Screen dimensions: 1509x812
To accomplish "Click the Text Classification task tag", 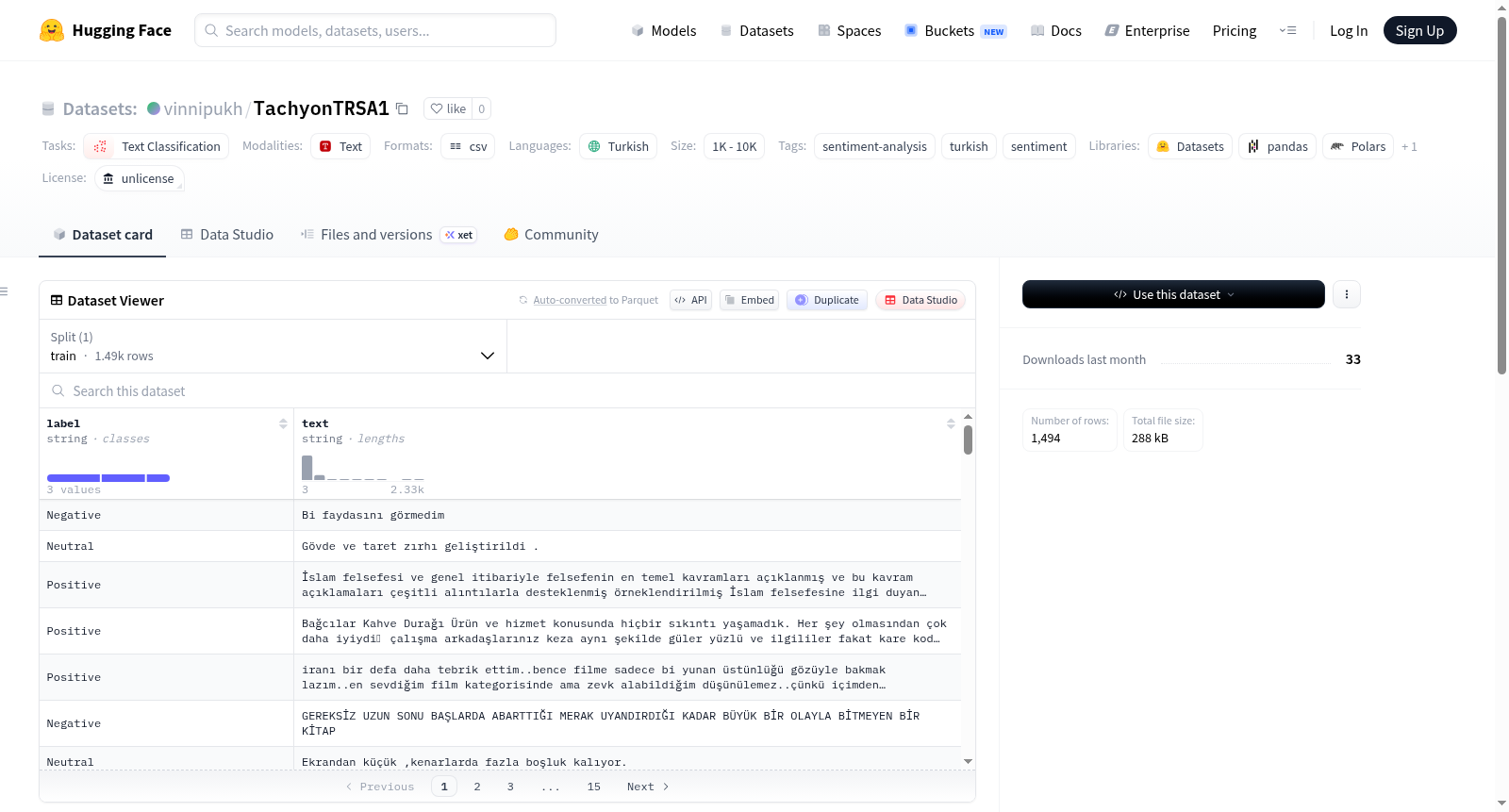I will pyautogui.click(x=157, y=146).
